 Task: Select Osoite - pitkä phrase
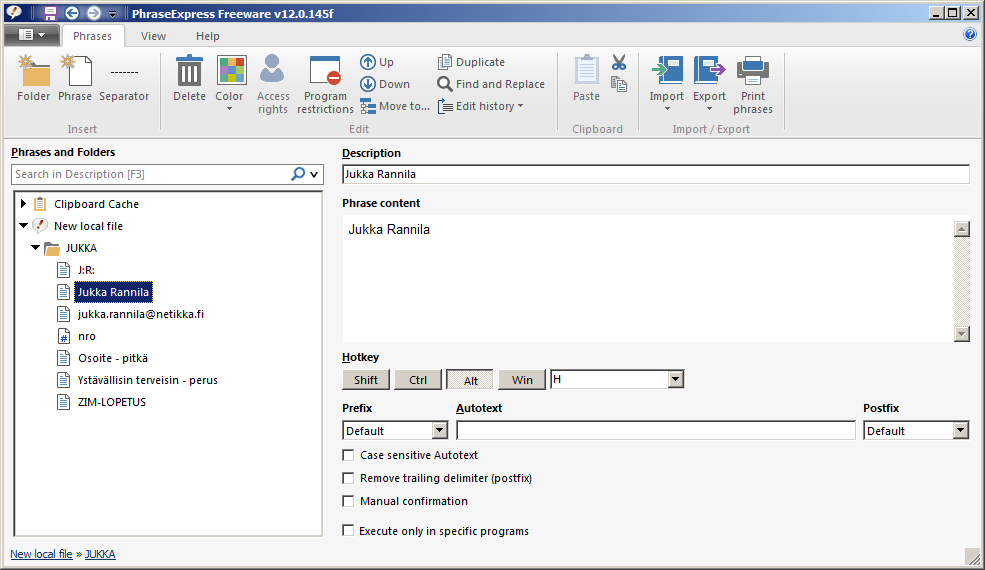click(x=113, y=358)
